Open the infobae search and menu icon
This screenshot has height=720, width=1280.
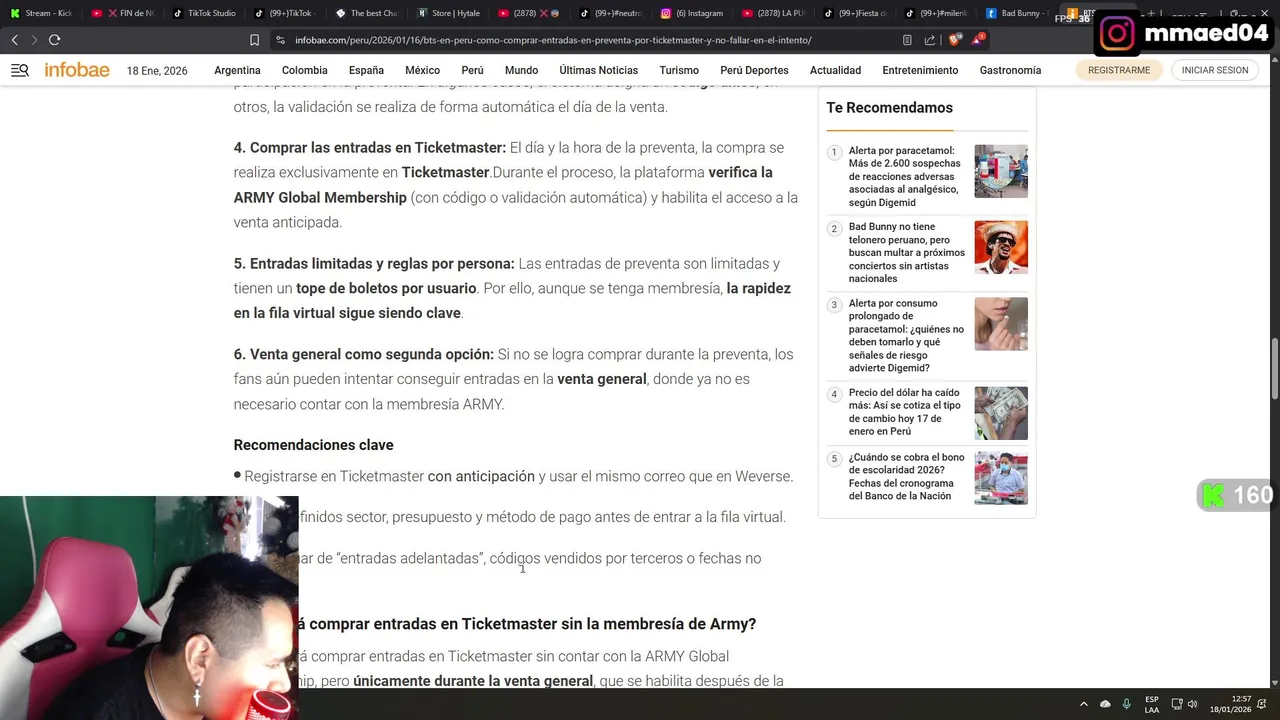20,70
